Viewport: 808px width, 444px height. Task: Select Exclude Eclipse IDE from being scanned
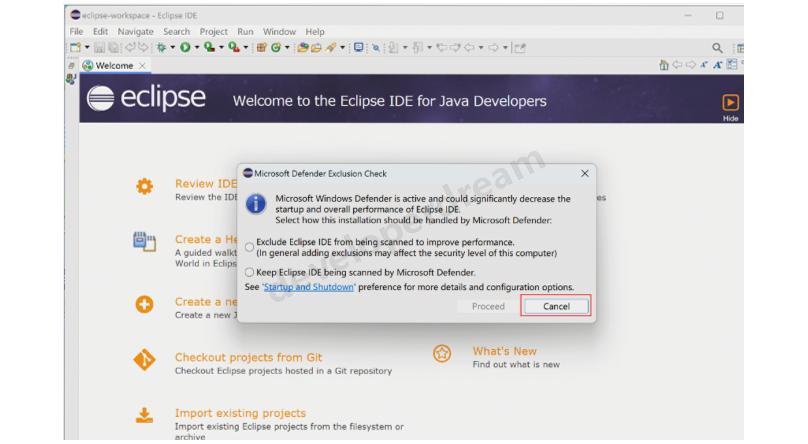(x=249, y=247)
